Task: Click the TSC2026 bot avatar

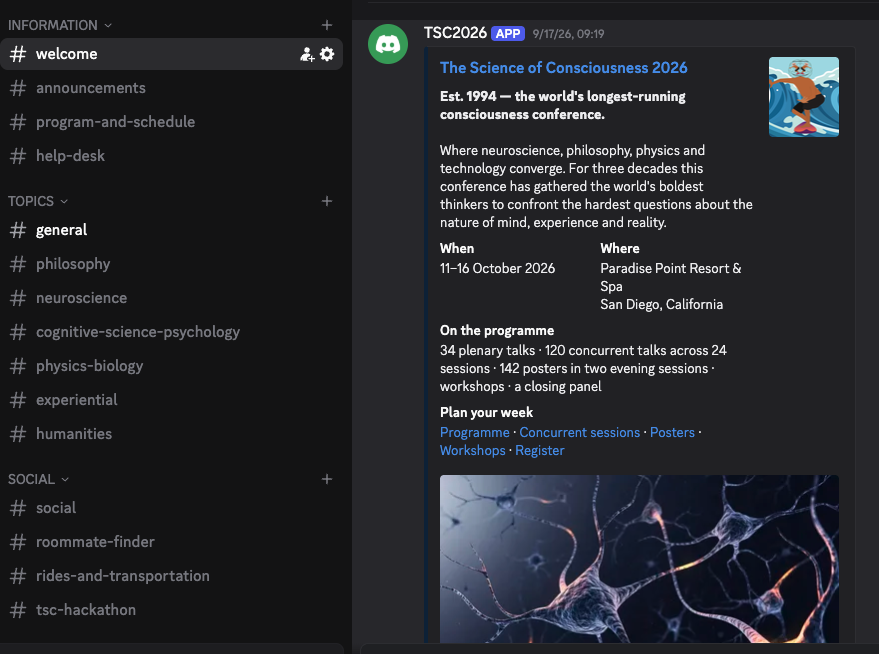Action: pyautogui.click(x=388, y=44)
